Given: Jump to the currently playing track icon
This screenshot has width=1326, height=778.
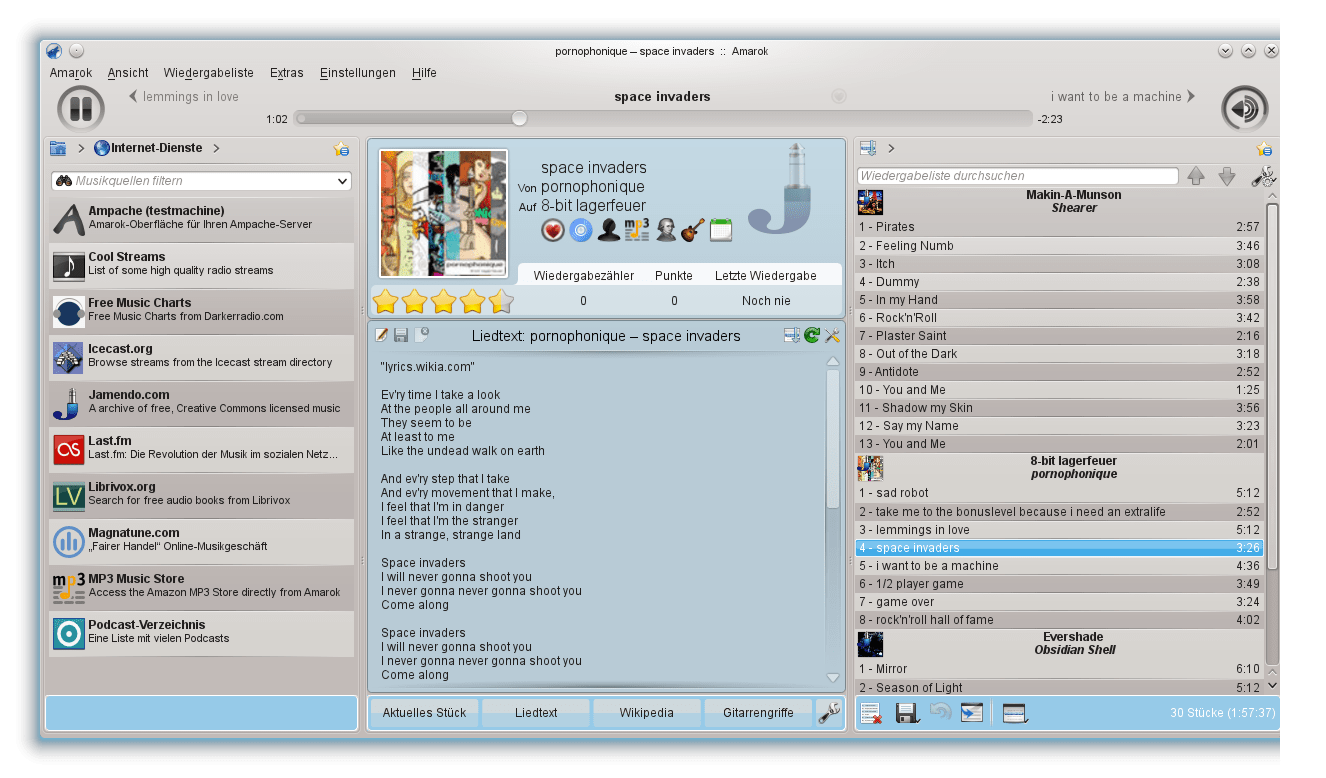Looking at the screenshot, I should tap(972, 713).
